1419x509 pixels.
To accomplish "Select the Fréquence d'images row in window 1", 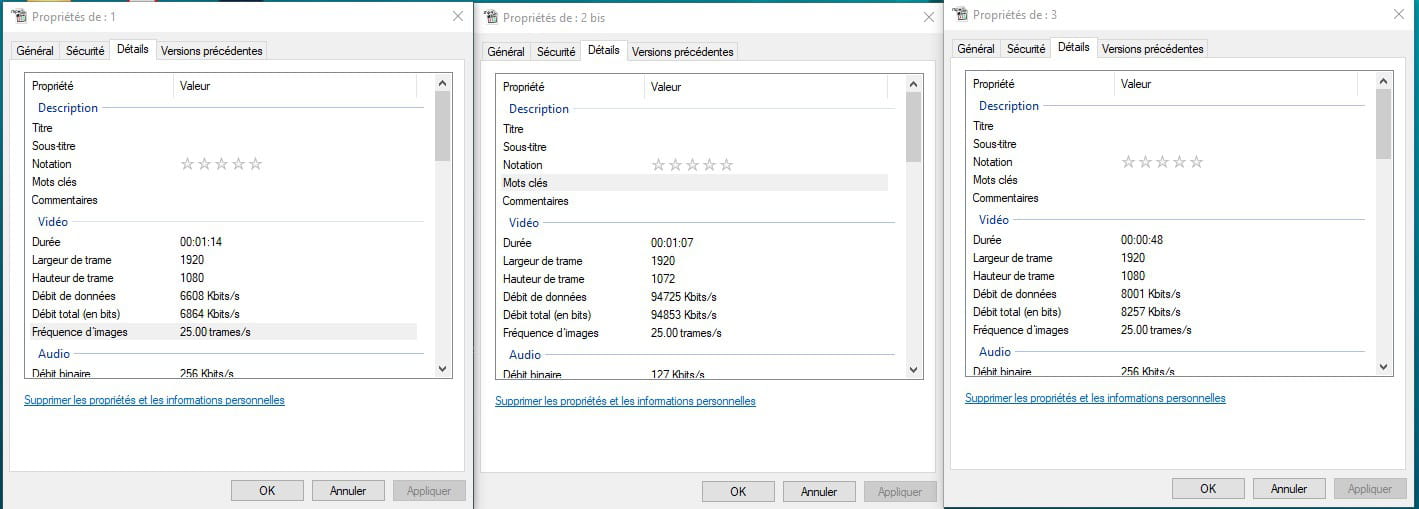I will point(222,332).
